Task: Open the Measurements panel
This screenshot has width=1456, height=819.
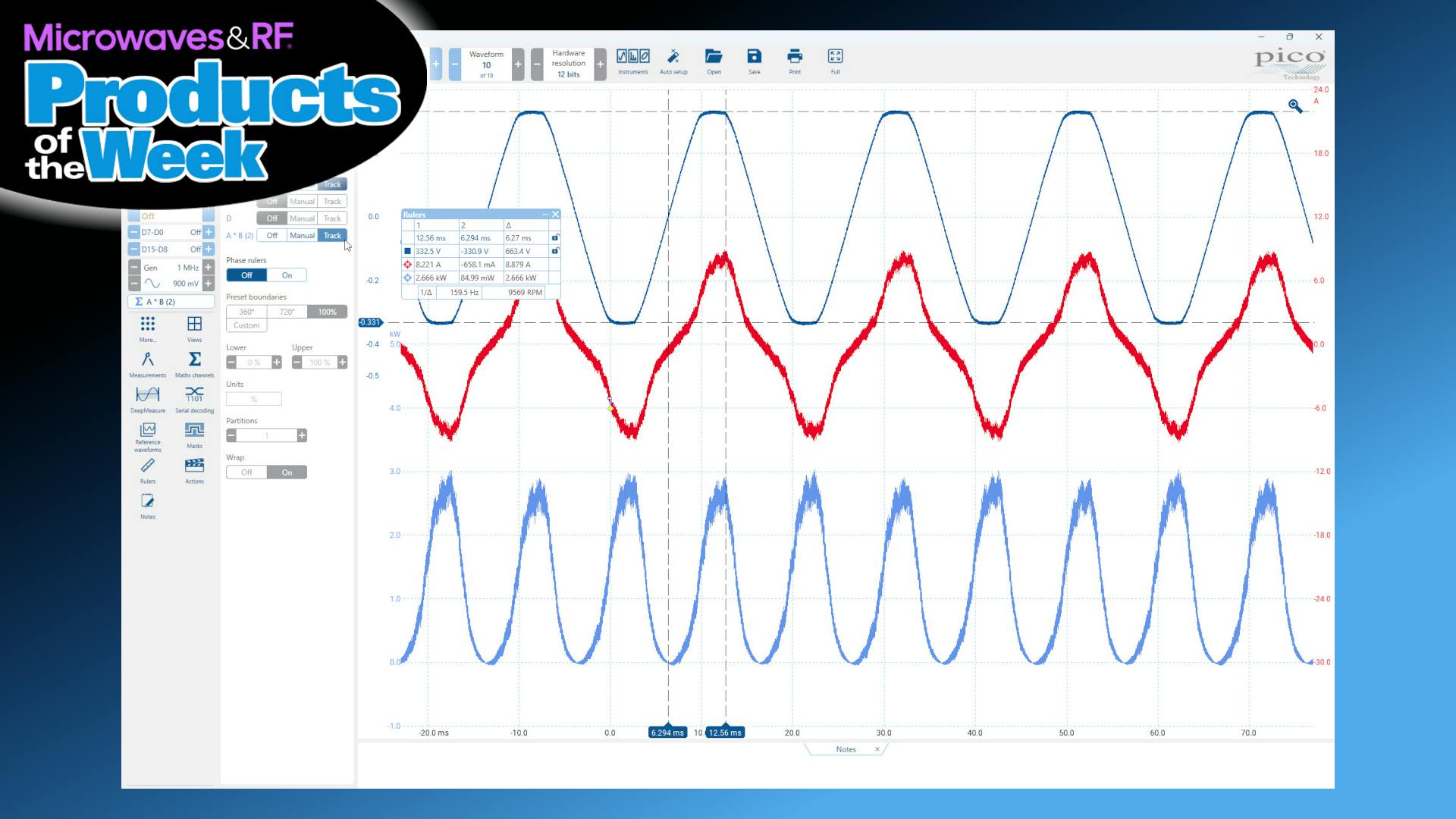Action: coord(149,363)
